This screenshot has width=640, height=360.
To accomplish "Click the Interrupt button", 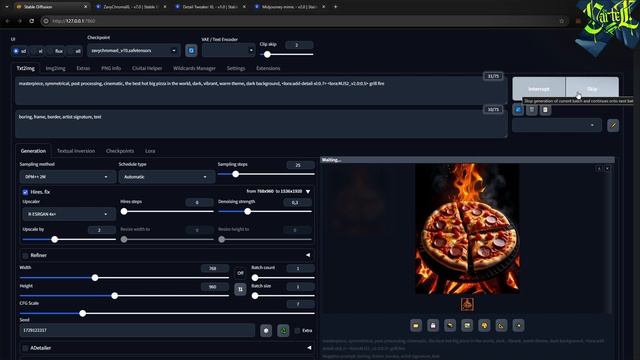I will tap(539, 89).
